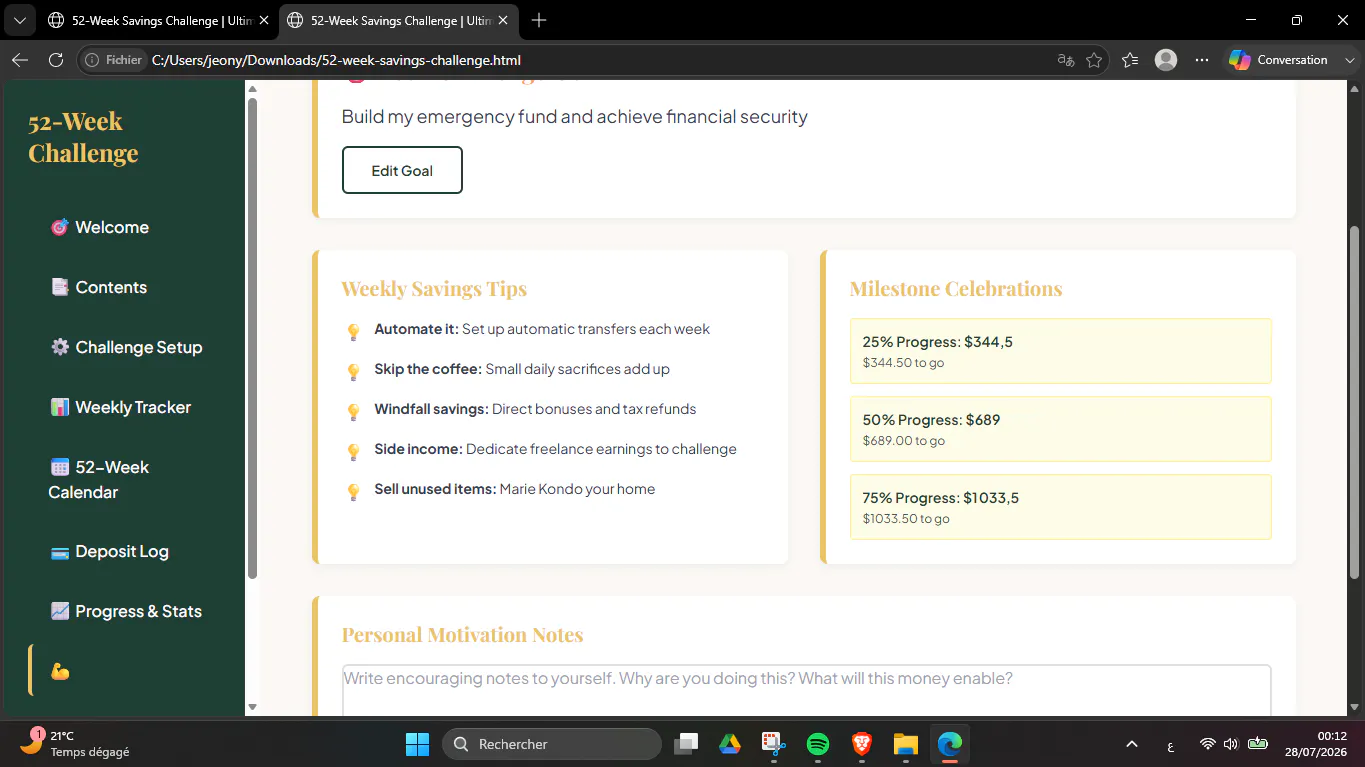Open the Windows Start menu
1365x767 pixels.
point(417,744)
